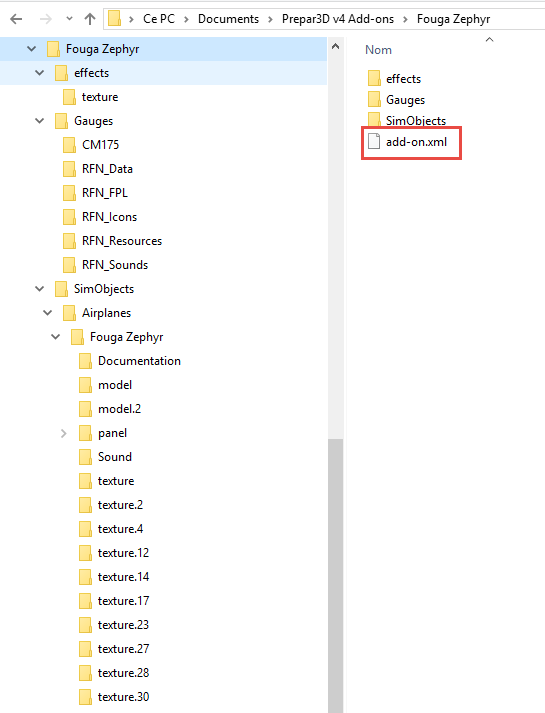Collapse the Airplanes tree node
The height and width of the screenshot is (713, 545).
[47, 313]
